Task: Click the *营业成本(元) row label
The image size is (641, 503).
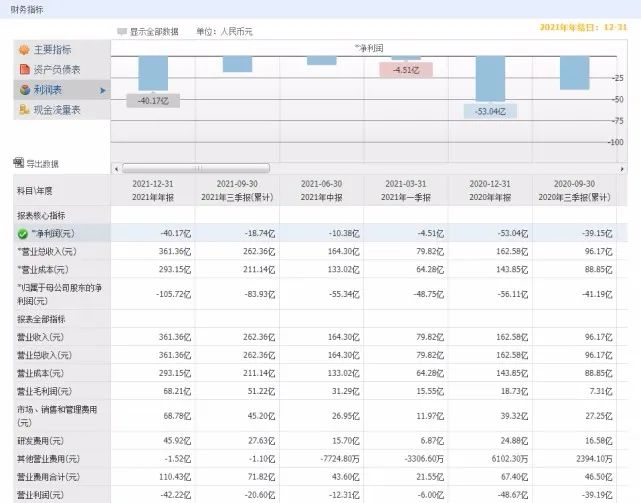Action: coord(43,269)
